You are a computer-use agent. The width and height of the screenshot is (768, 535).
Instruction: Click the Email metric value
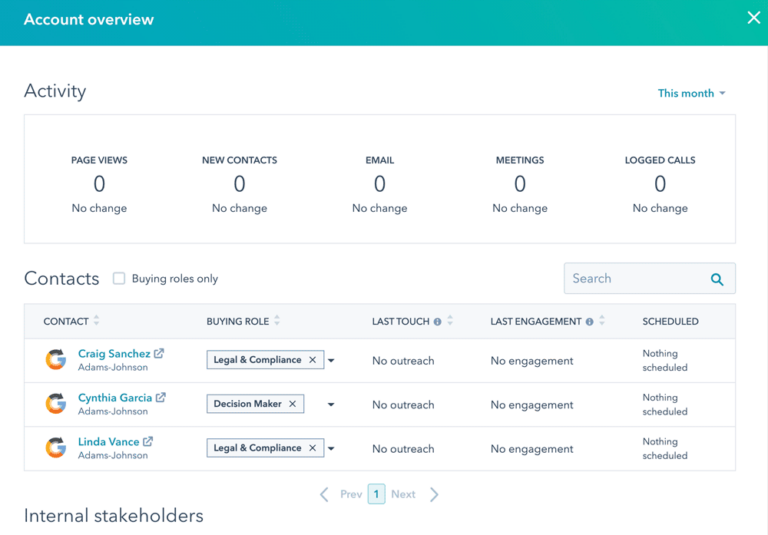click(380, 184)
